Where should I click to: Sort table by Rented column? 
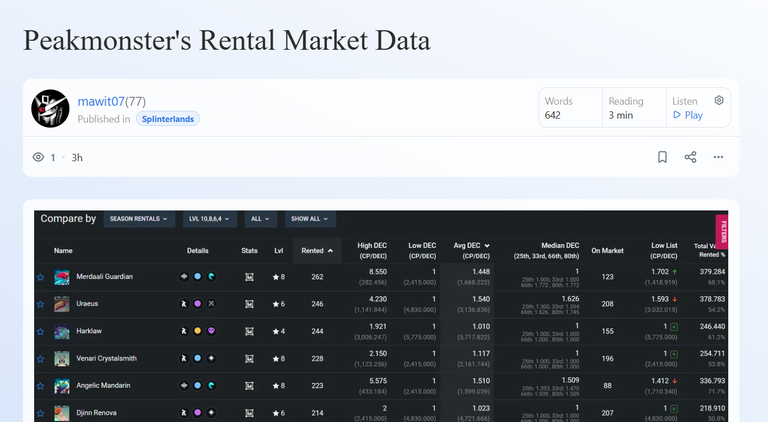point(317,251)
